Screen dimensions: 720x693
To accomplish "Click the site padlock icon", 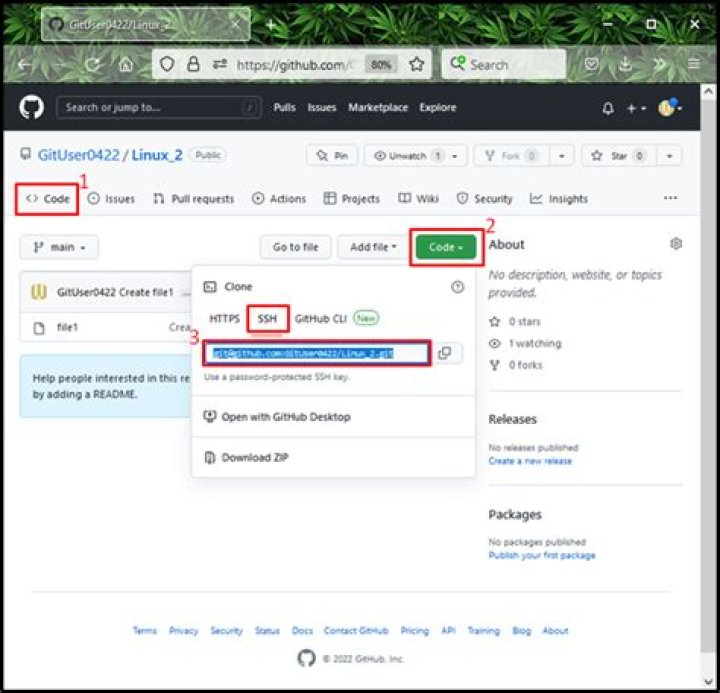I will click(x=193, y=64).
